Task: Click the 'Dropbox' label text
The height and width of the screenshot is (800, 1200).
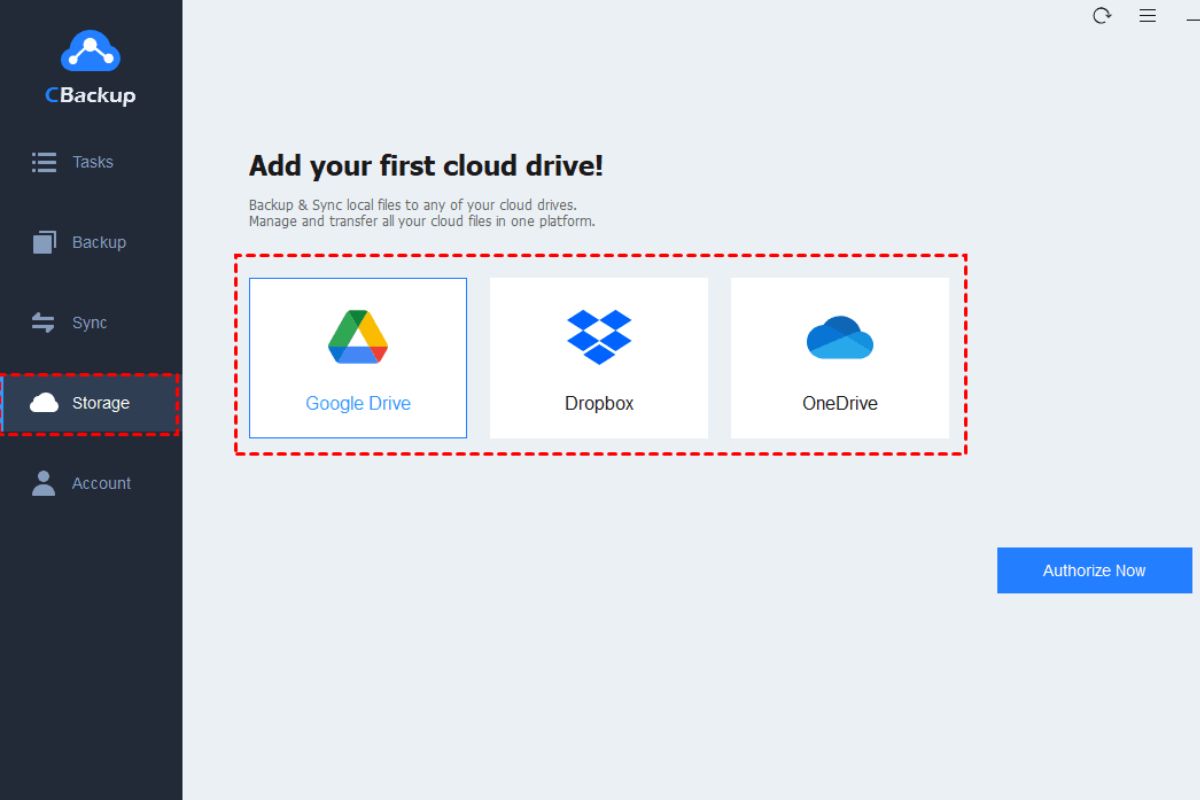Action: point(599,404)
